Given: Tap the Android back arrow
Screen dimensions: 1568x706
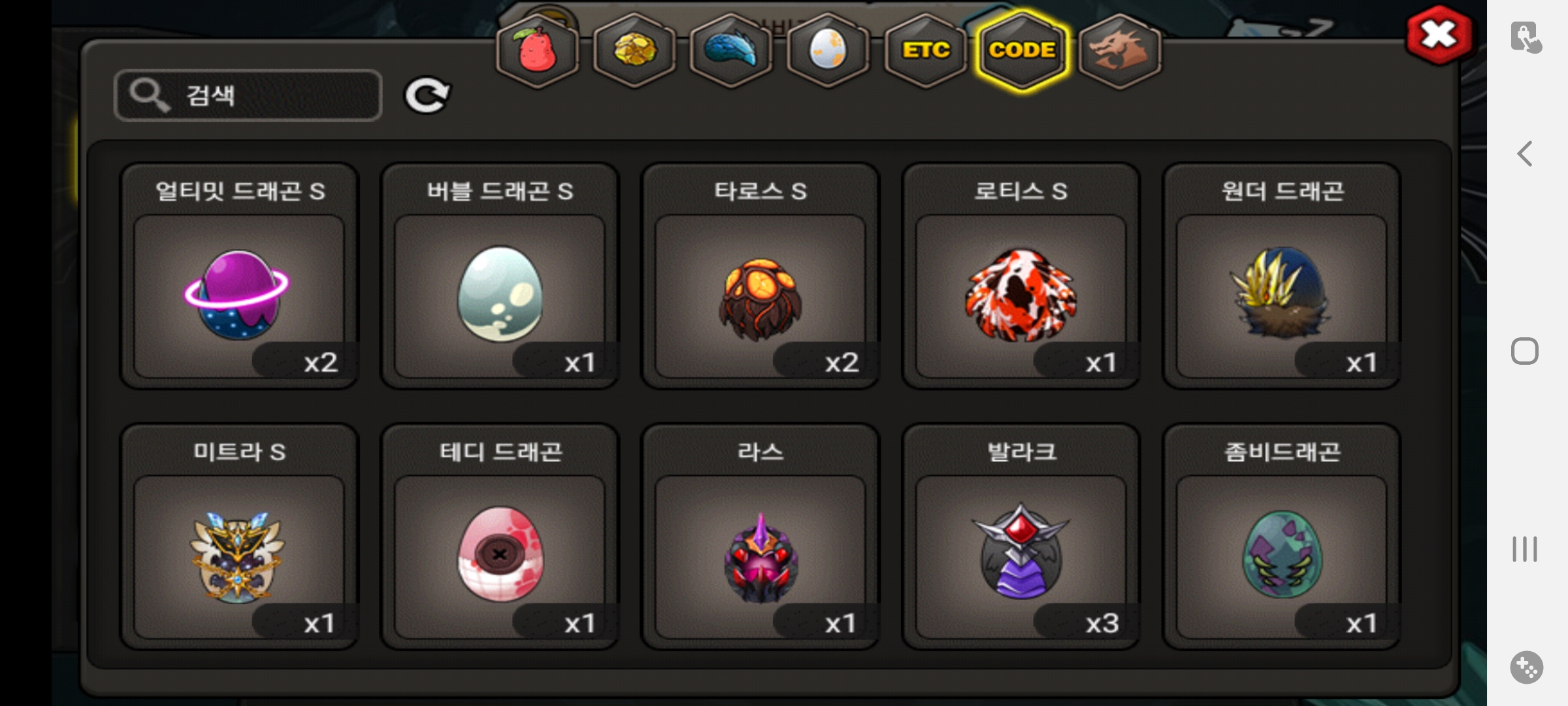Looking at the screenshot, I should coord(1525,154).
